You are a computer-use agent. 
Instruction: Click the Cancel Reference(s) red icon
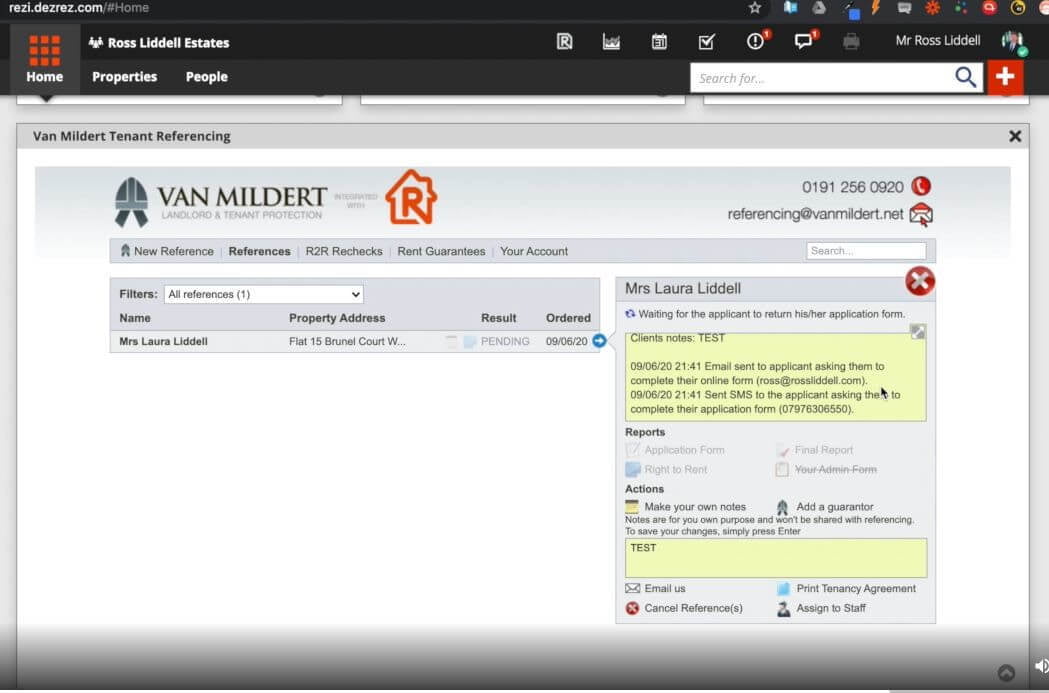(x=632, y=608)
